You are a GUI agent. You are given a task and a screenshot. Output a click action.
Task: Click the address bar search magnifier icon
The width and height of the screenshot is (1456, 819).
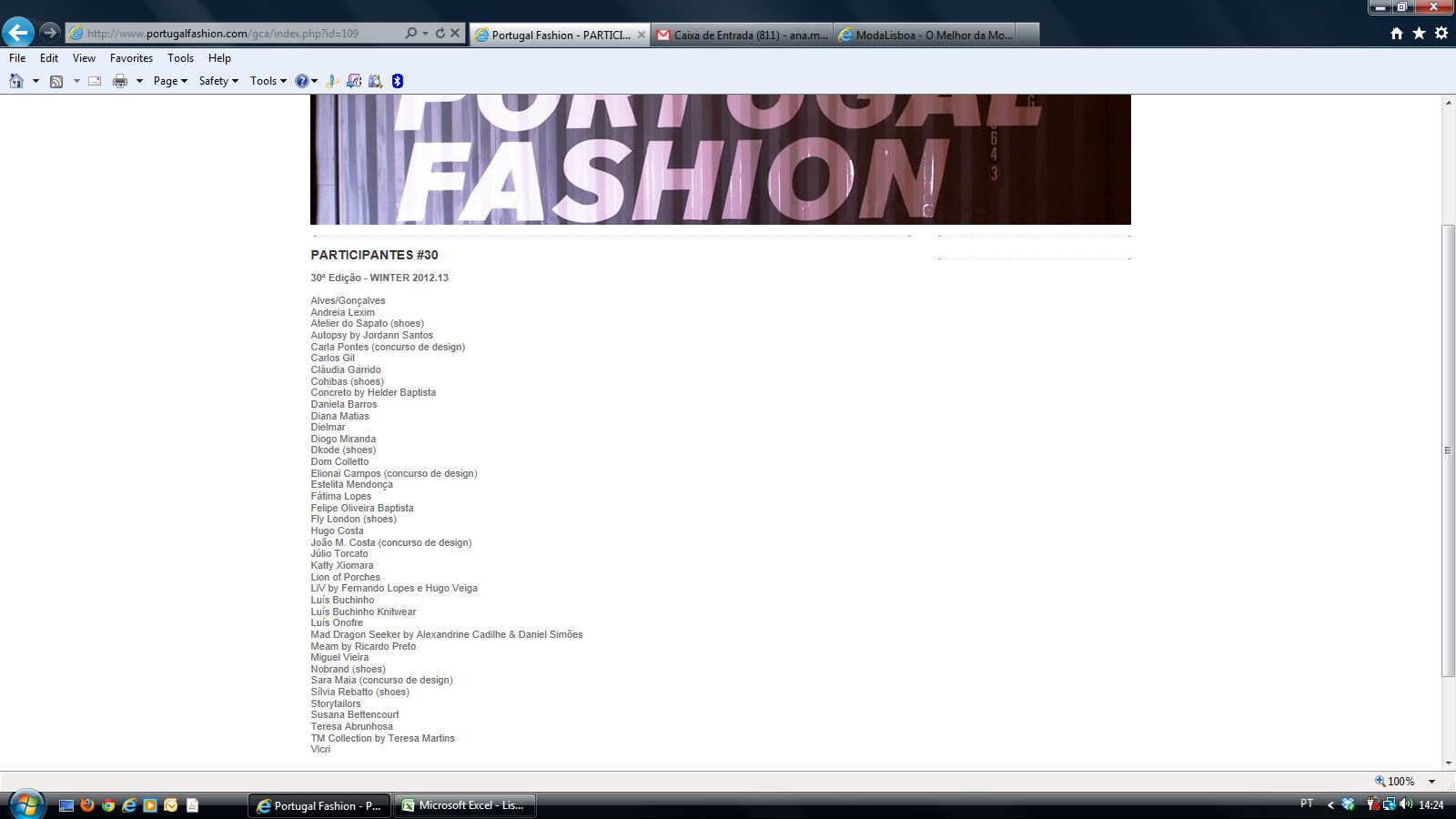pos(410,34)
